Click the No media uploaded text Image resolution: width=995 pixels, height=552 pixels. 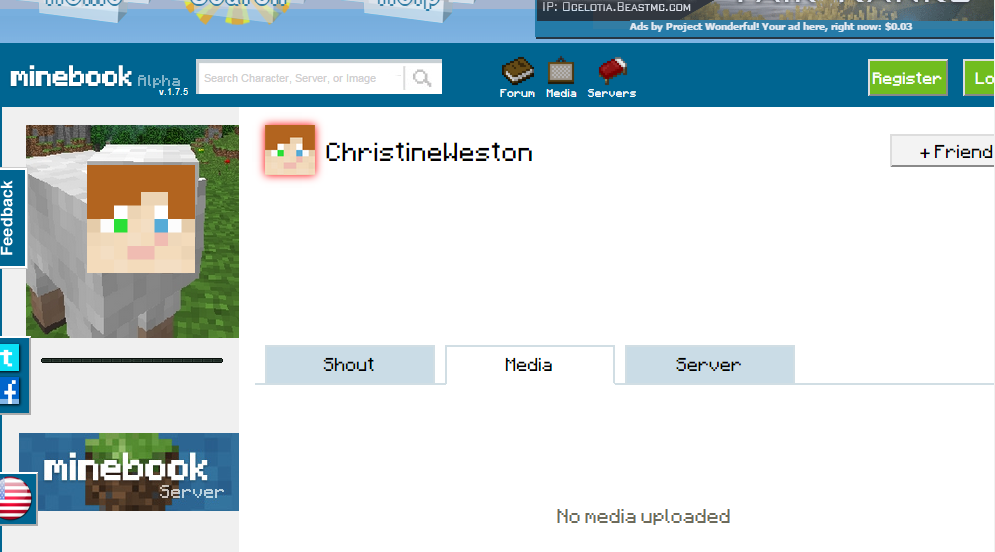tap(643, 516)
